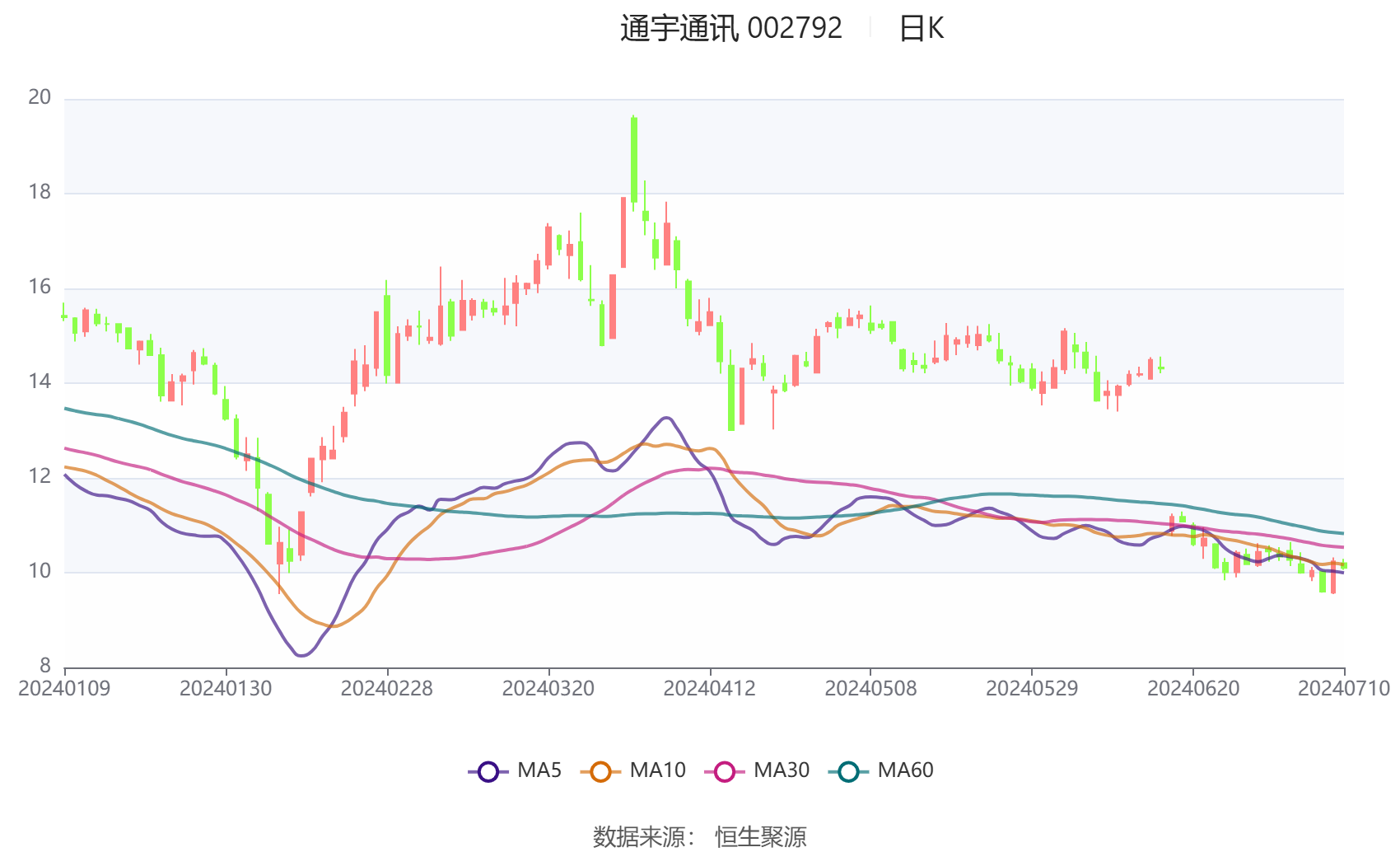Click y-axis value 18
Image resolution: width=1400 pixels, height=852 pixels.
point(40,192)
